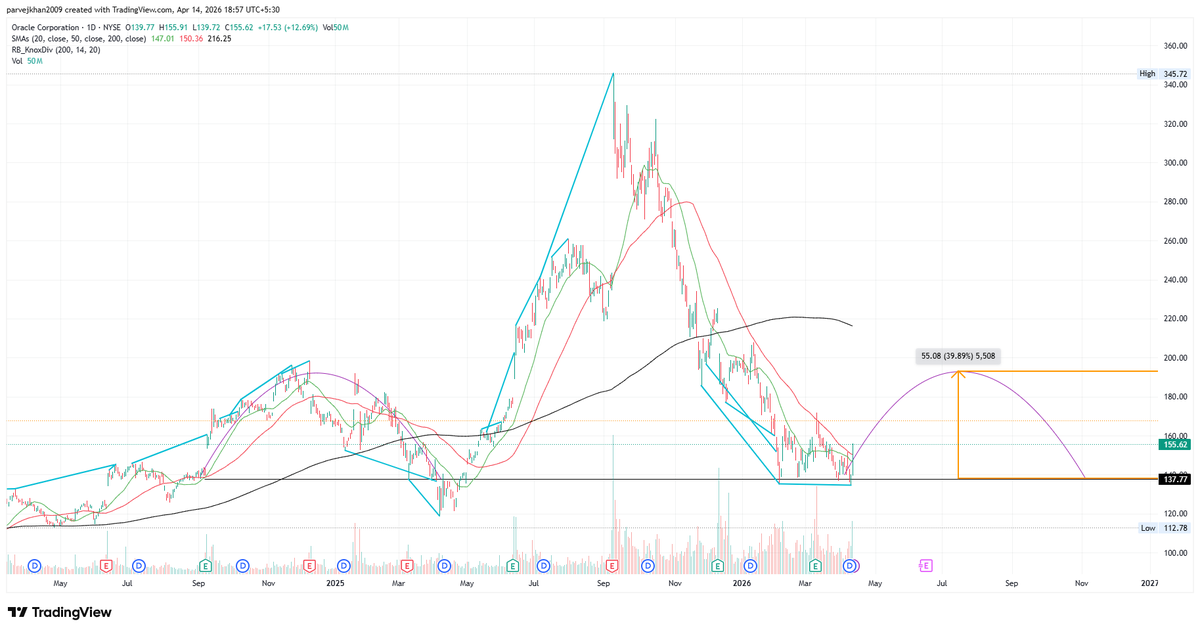Click the 2025 time axis label
This screenshot has height=632, width=1200.
334,582
